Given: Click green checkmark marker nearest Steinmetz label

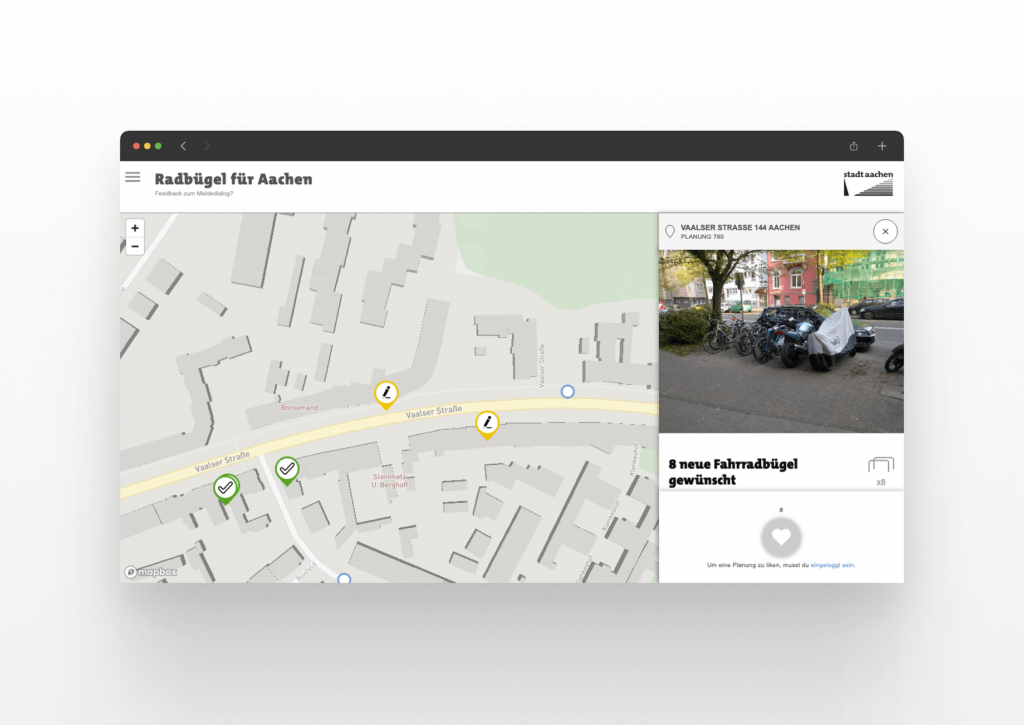Looking at the screenshot, I should click(287, 468).
